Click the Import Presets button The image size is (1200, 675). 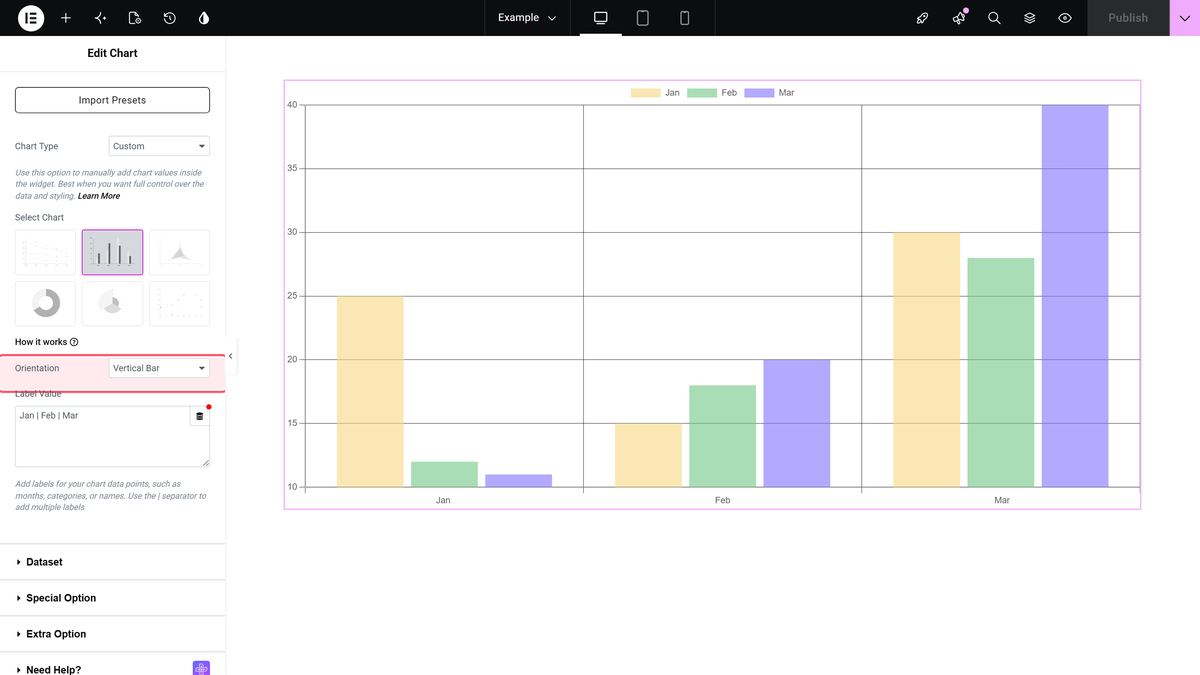[112, 100]
